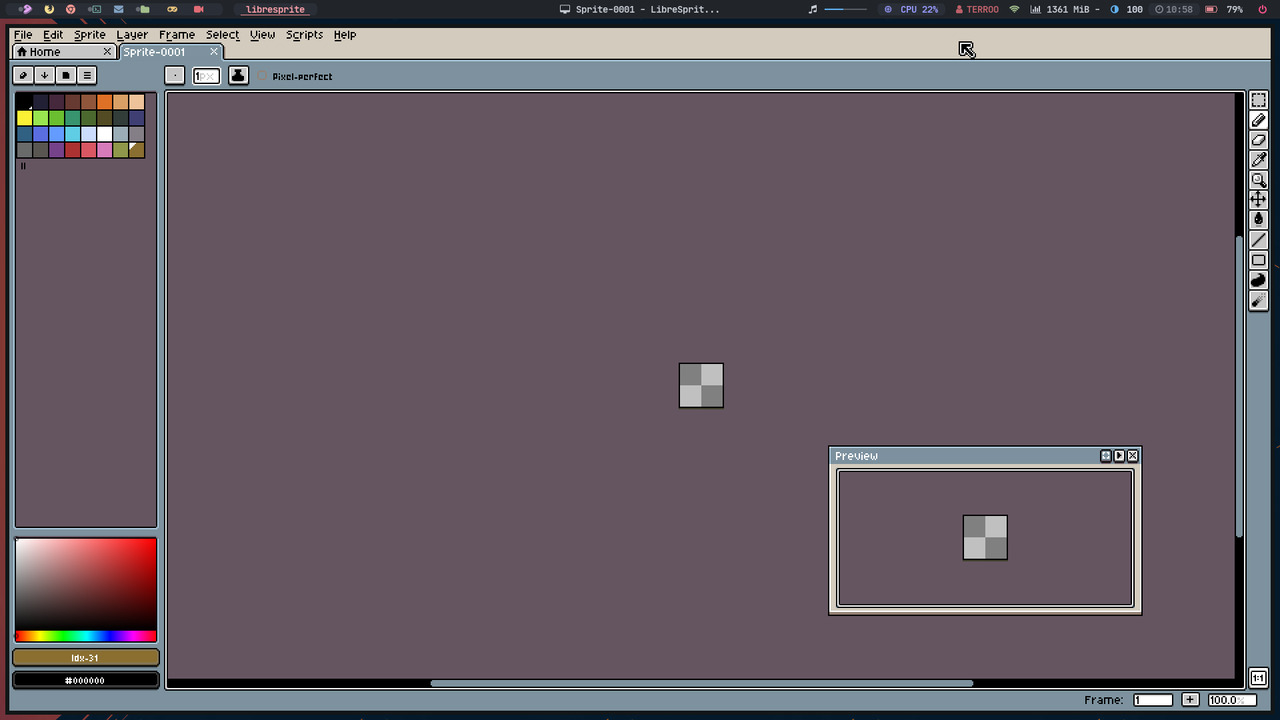Select the Eraser tool in right toolbar

(x=1258, y=140)
